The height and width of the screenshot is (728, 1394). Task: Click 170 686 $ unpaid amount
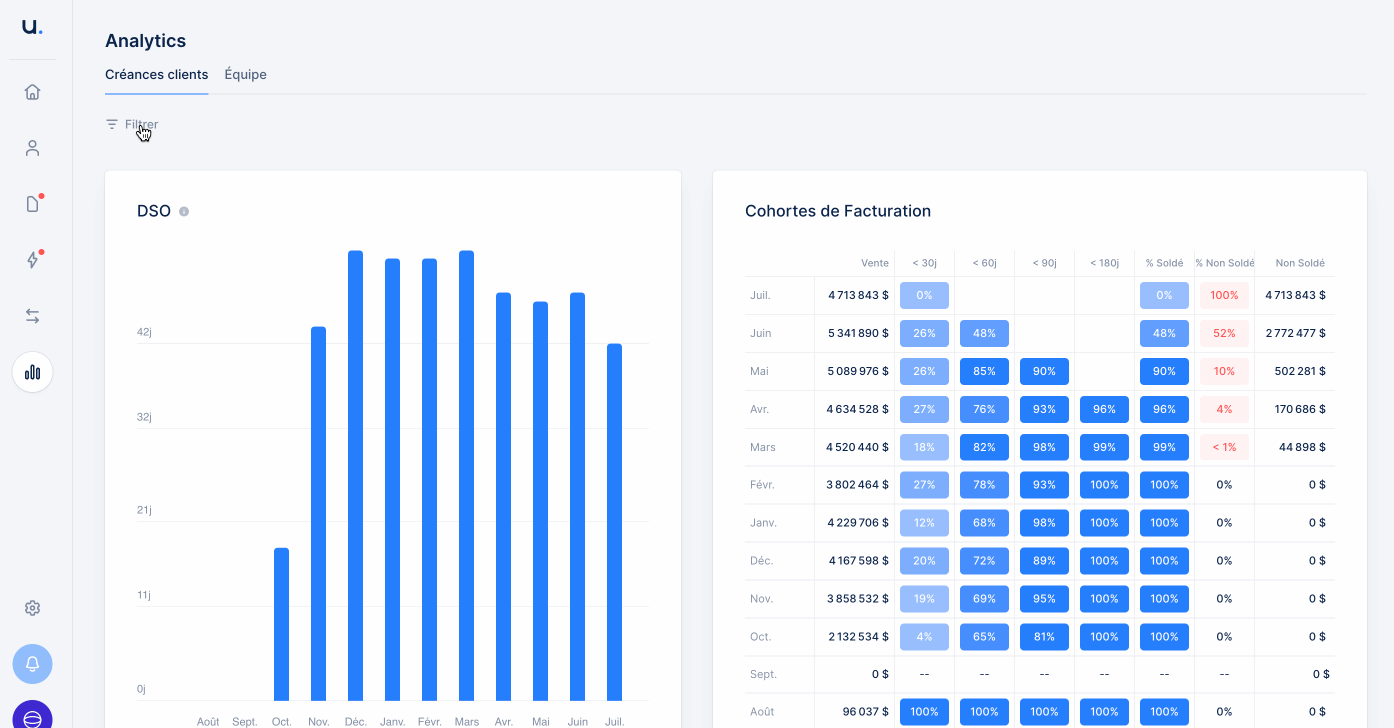point(1302,409)
